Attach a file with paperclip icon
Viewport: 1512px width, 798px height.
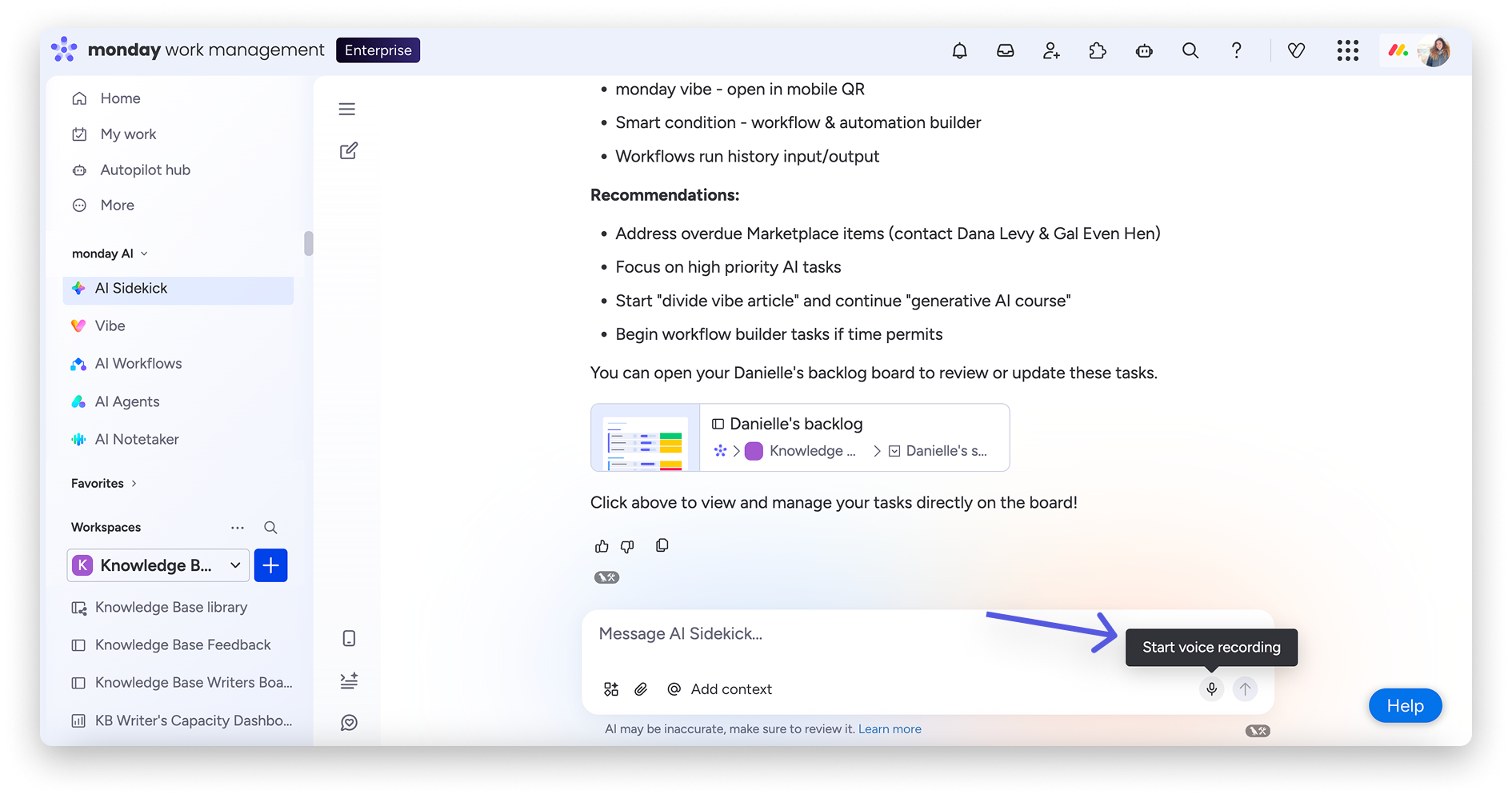[x=641, y=689]
